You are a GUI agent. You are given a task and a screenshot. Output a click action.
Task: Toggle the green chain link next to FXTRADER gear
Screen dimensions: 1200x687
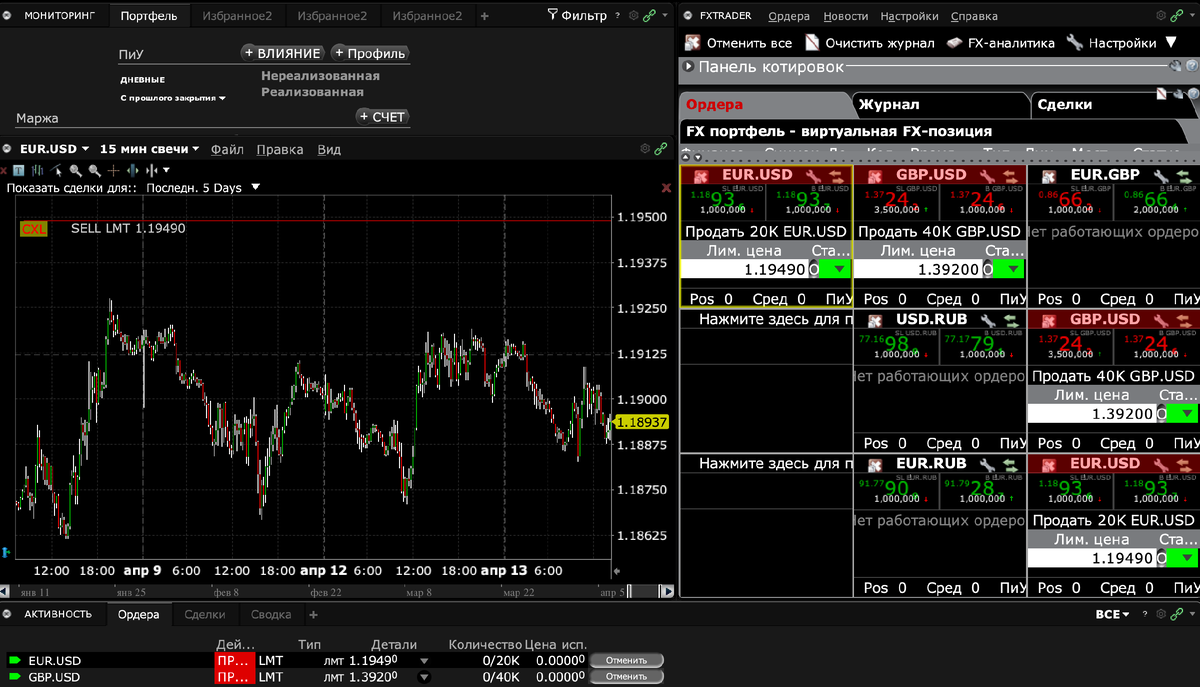click(1176, 15)
